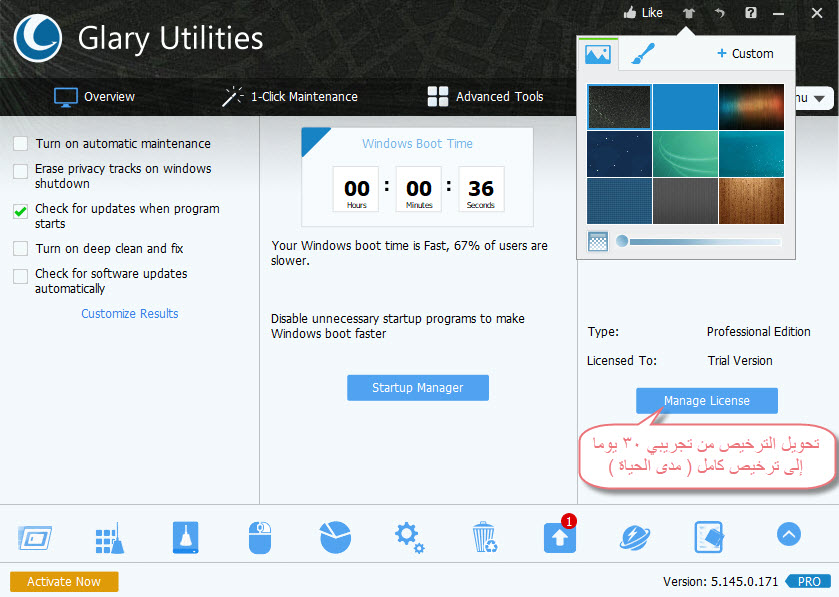Click the Glary Utilities crescent logo
Image resolution: width=839 pixels, height=597 pixels.
(37, 38)
